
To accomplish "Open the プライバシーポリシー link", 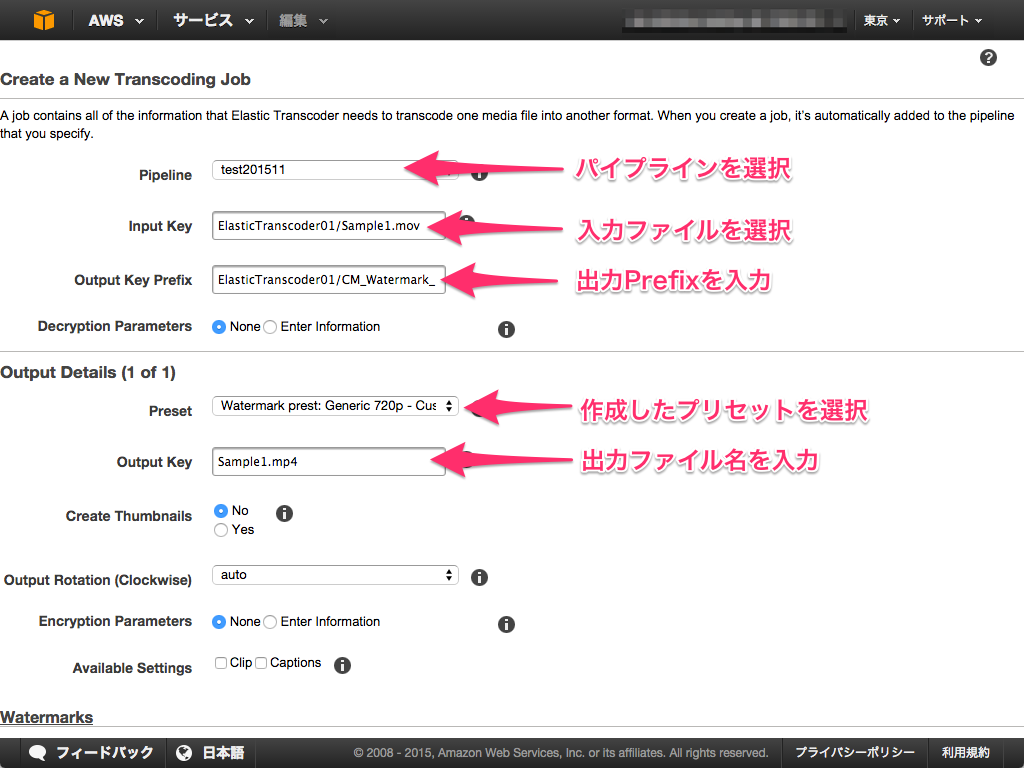I will pos(853,753).
